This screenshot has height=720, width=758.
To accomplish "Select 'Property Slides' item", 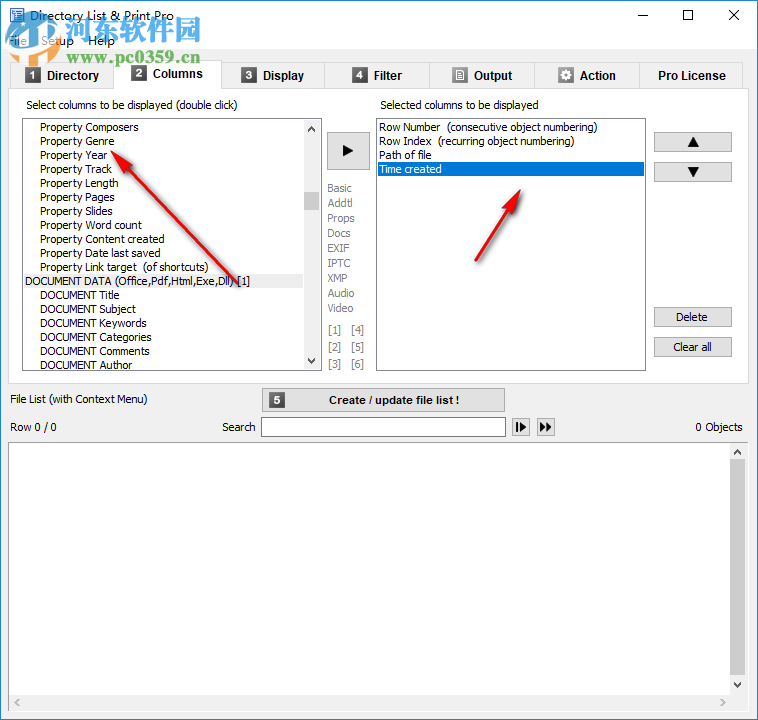I will pos(76,211).
